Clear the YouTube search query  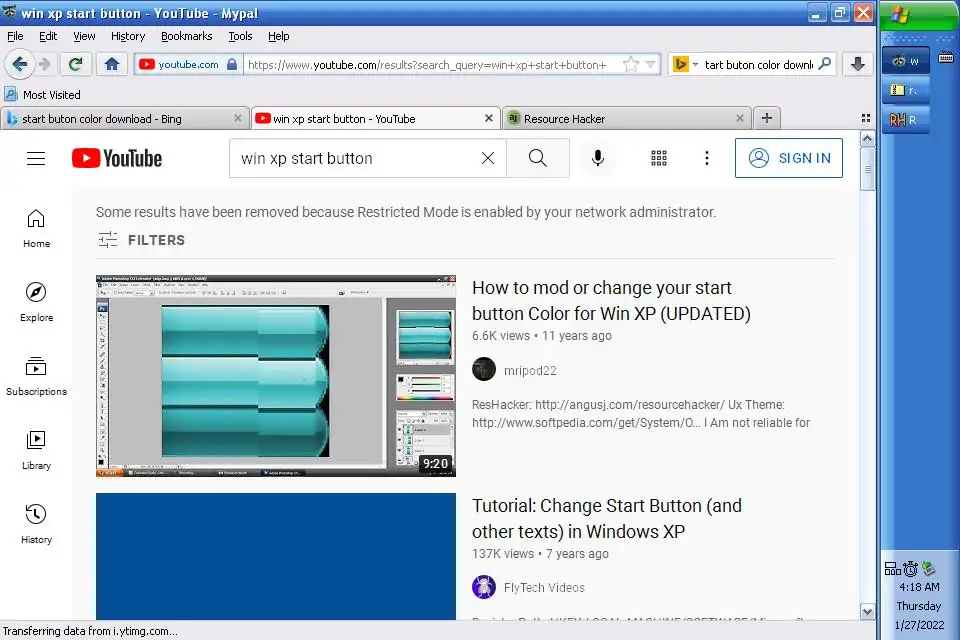coord(488,158)
